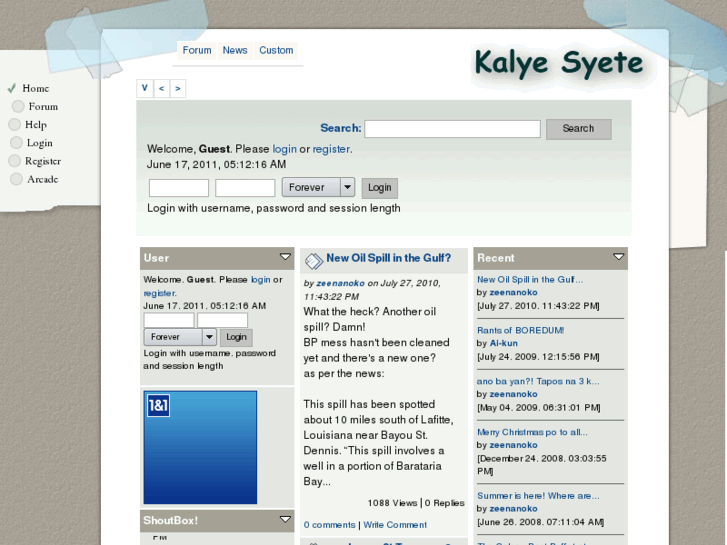
Task: Focus the User block username field
Action: click(x=169, y=320)
